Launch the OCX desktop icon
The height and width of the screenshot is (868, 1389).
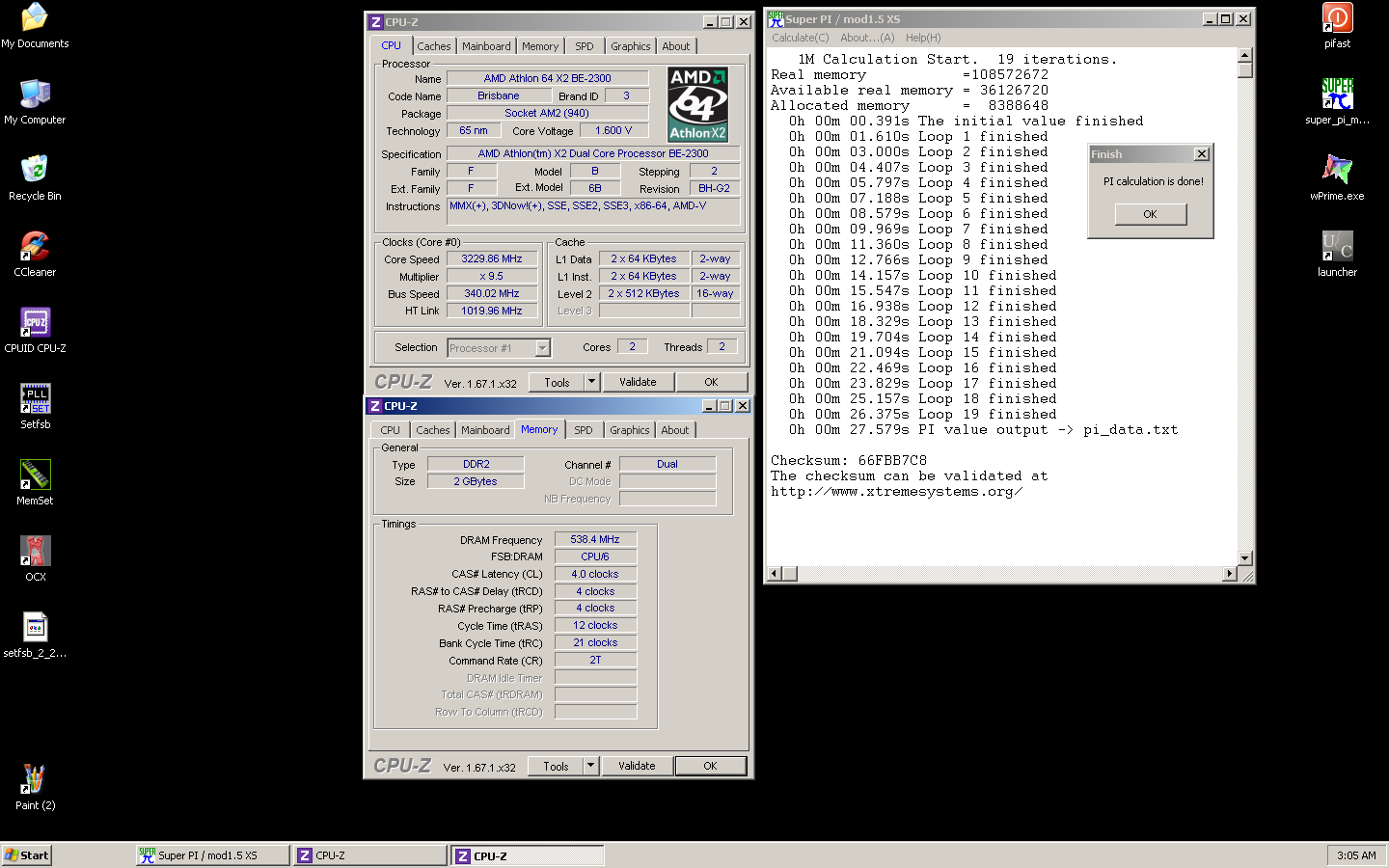click(x=35, y=558)
